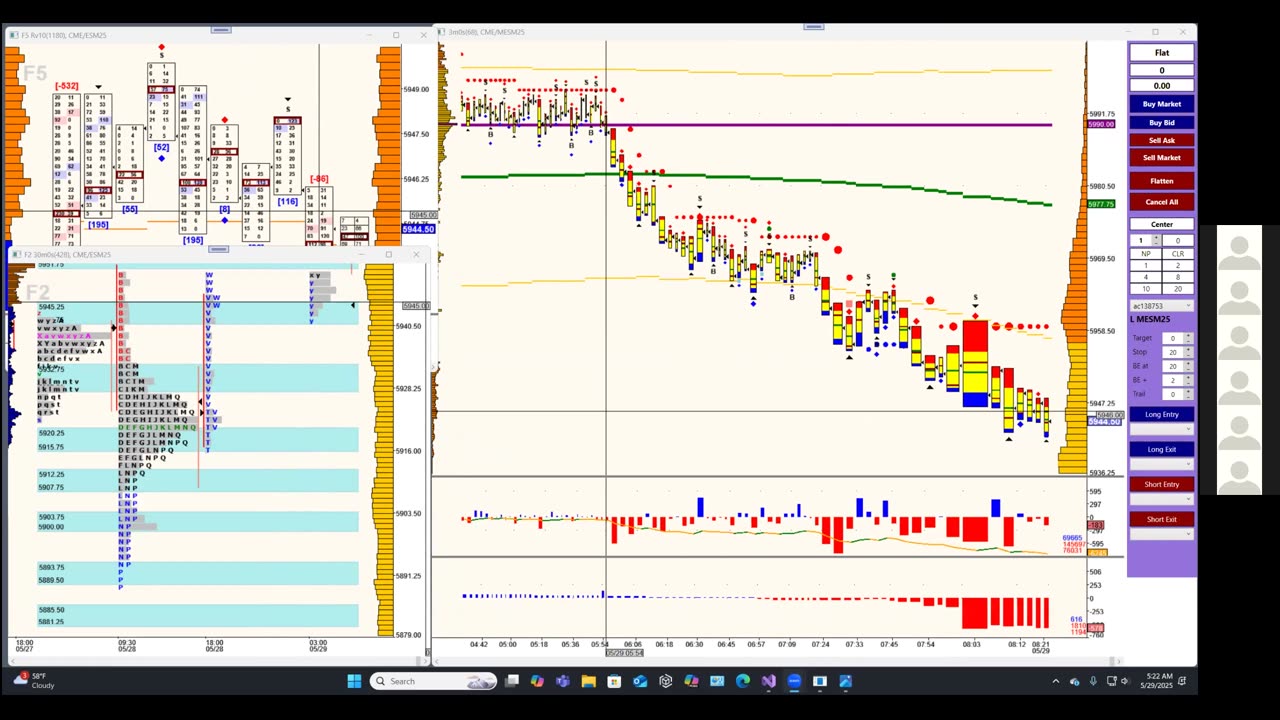The width and height of the screenshot is (1280, 720).
Task: Maximize the F2 30m chart window
Action: pyautogui.click(x=389, y=254)
